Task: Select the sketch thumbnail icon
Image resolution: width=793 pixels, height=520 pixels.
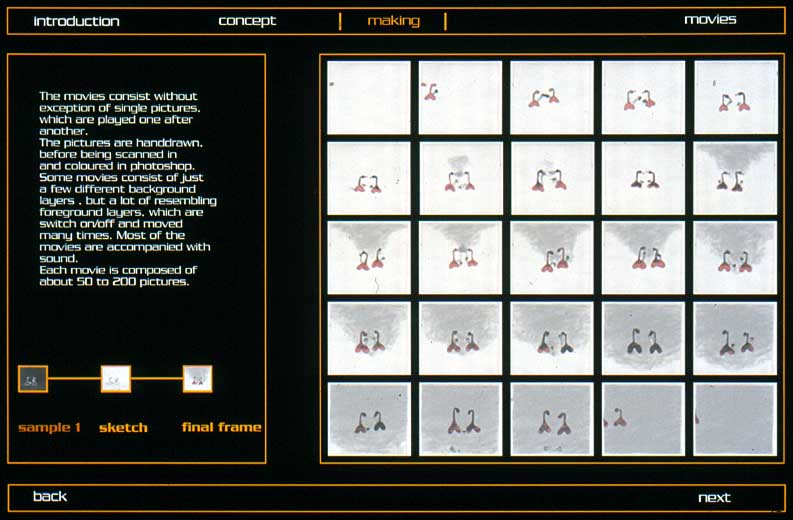Action: pyautogui.click(x=116, y=379)
